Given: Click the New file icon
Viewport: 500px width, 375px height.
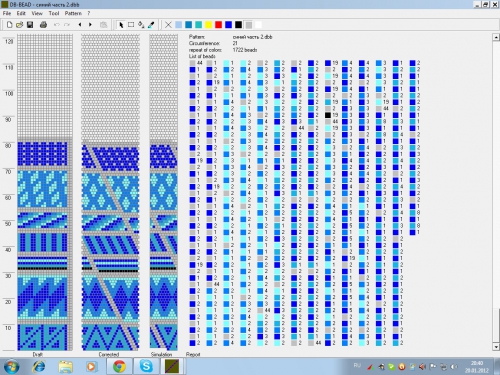Looking at the screenshot, I should pyautogui.click(x=9, y=25).
